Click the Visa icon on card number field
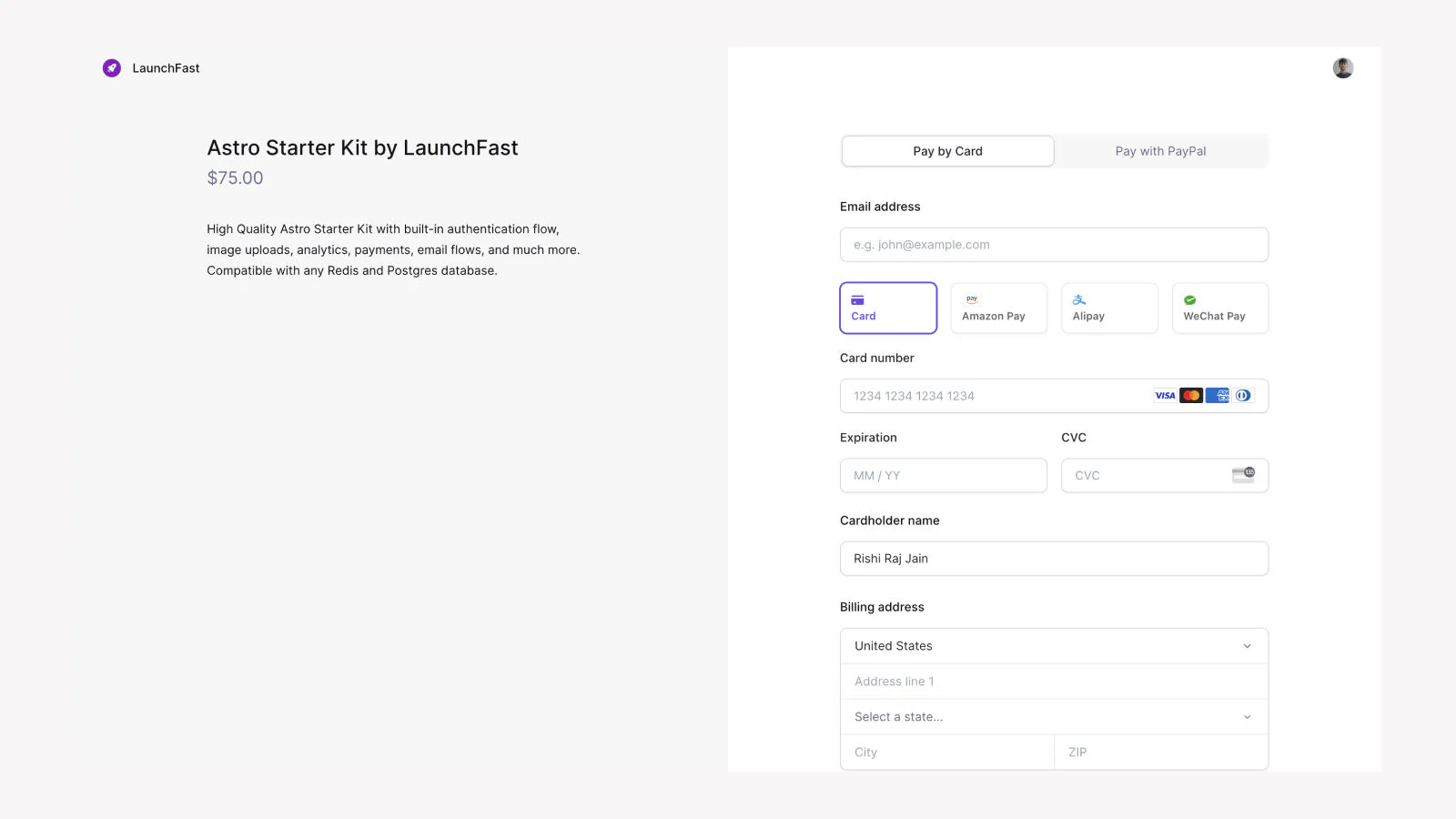The height and width of the screenshot is (819, 1456). click(x=1164, y=395)
